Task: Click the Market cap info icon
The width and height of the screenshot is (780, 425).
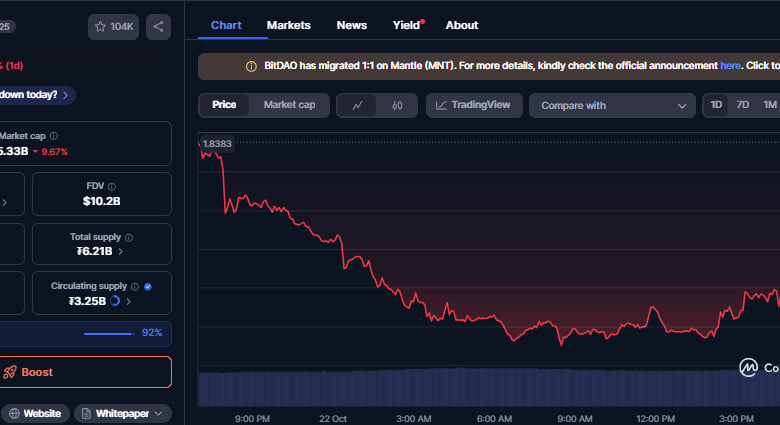Action: 54,136
